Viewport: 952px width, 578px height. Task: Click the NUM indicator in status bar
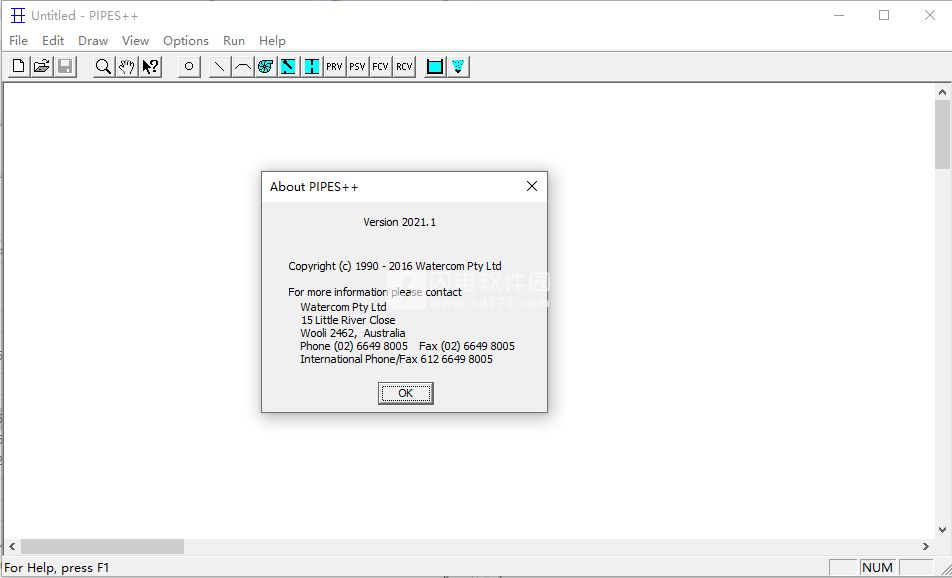coord(877,568)
